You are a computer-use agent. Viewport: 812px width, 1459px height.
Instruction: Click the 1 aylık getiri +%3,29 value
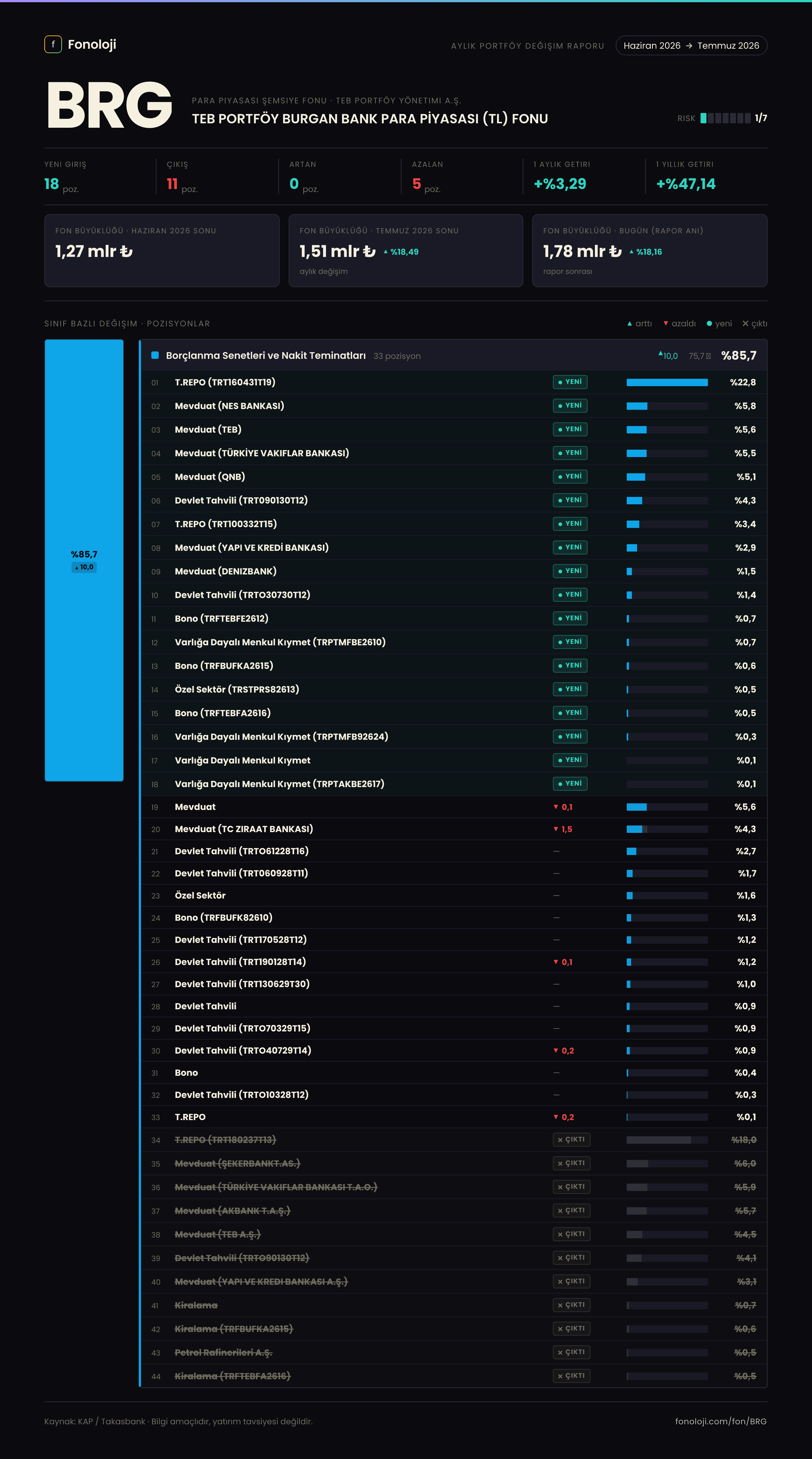[x=560, y=184]
